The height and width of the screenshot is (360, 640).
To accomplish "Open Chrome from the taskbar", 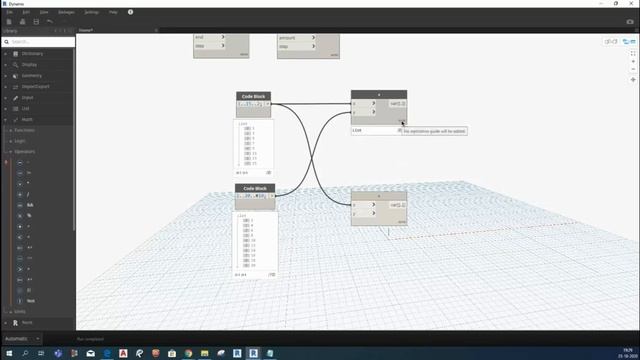I will click(188, 353).
